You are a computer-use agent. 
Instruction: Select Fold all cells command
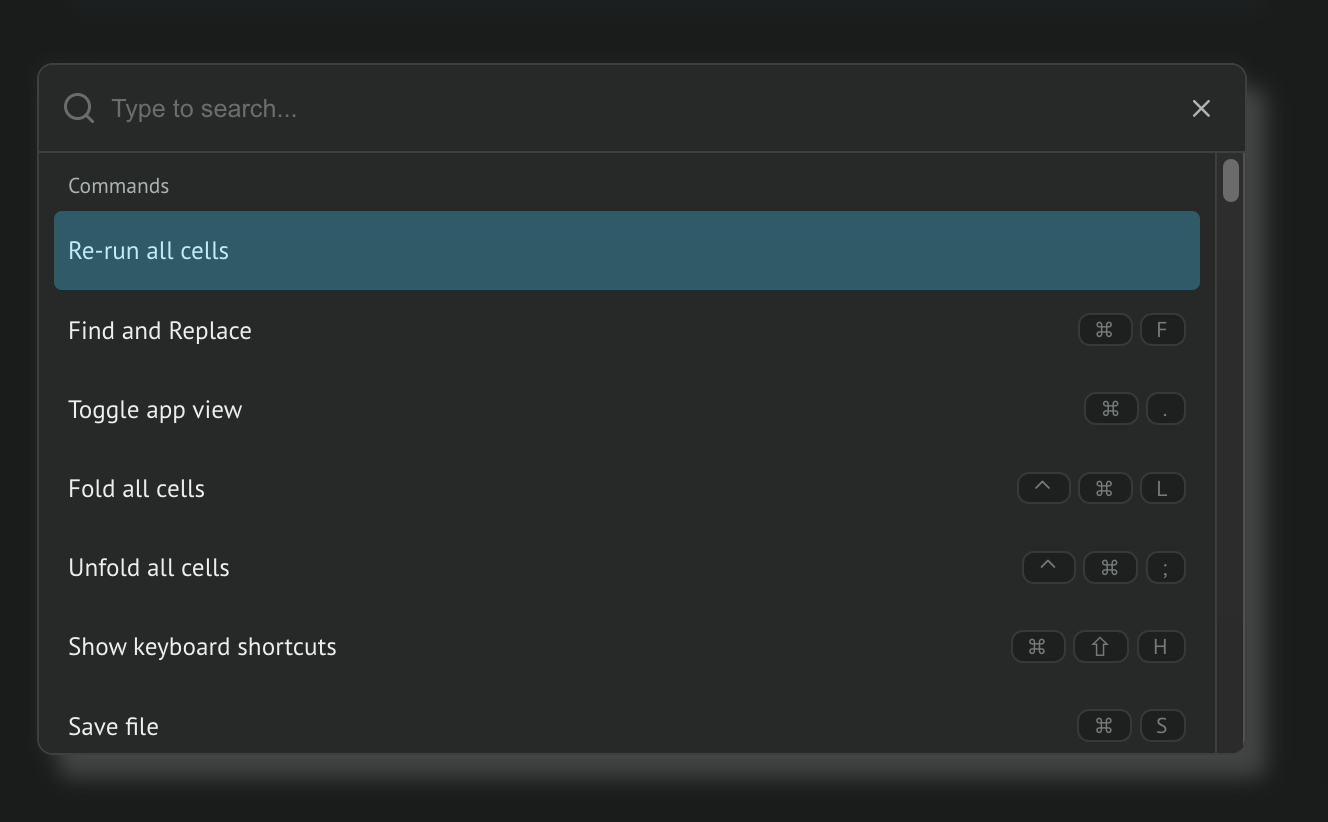(x=627, y=488)
